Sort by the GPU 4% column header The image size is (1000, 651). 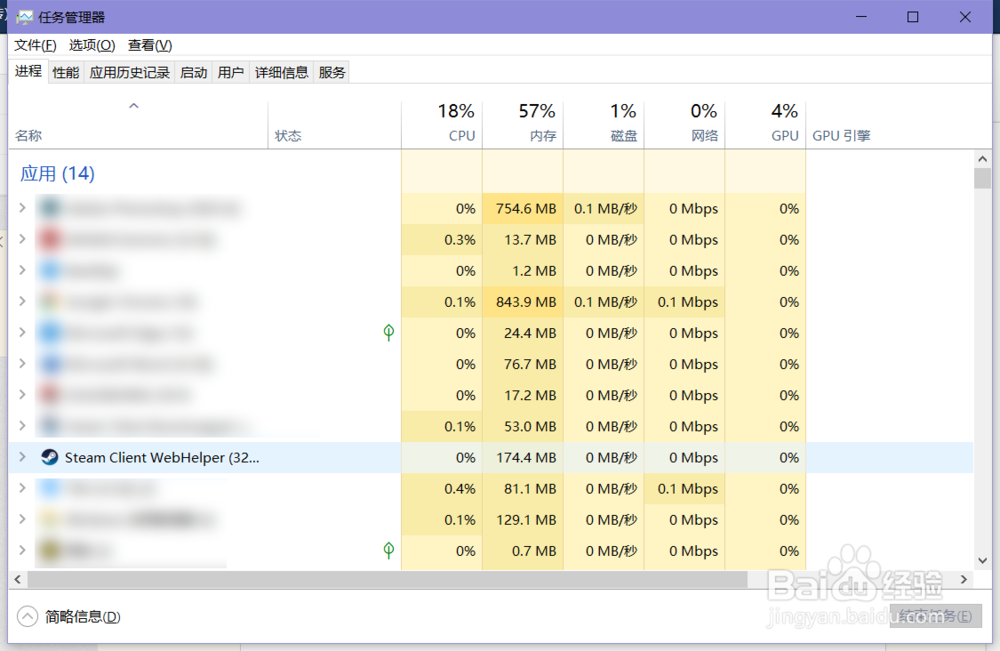[x=765, y=124]
